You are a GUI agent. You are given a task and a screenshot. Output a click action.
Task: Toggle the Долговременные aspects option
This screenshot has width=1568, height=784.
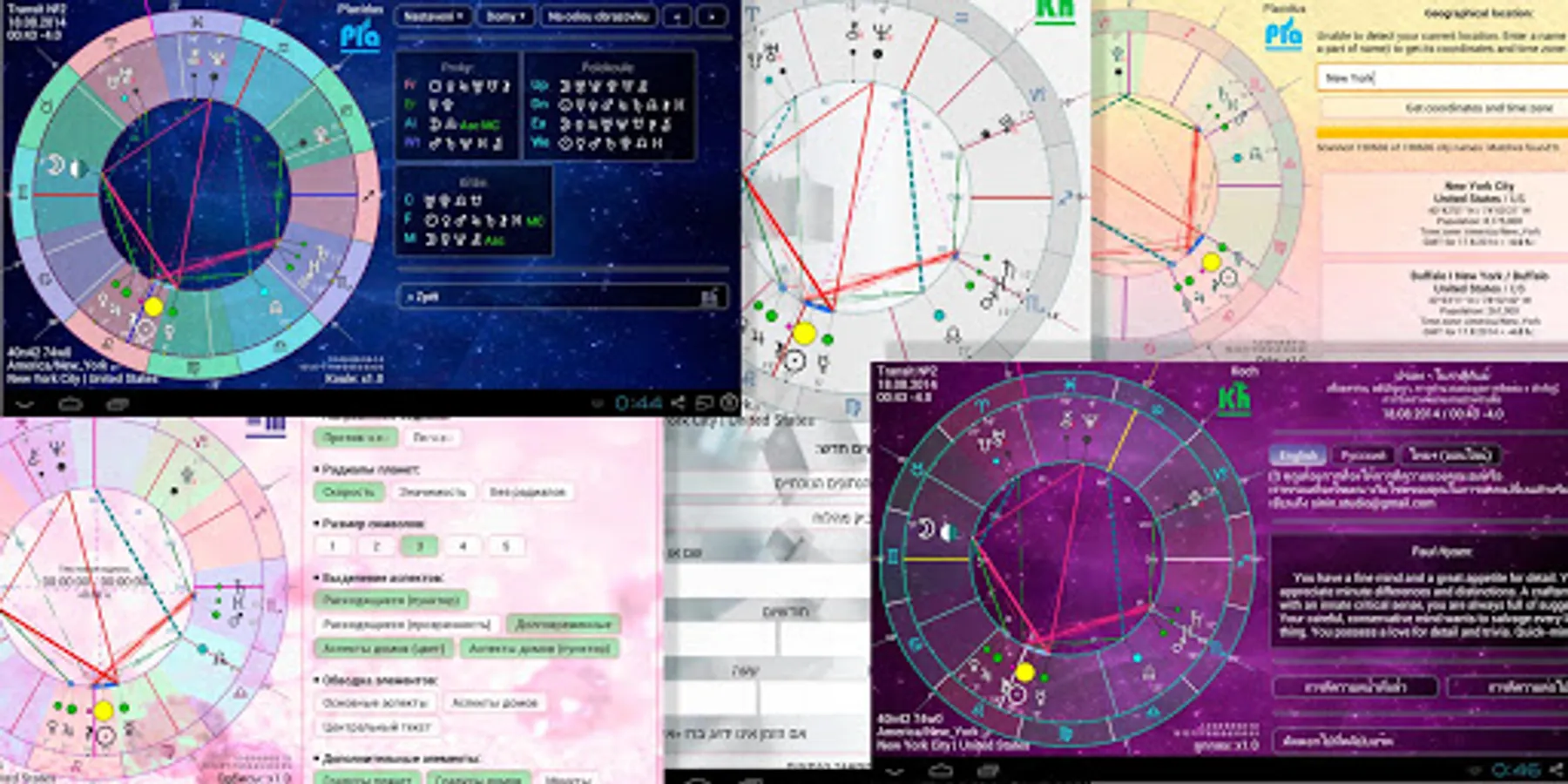click(x=563, y=624)
